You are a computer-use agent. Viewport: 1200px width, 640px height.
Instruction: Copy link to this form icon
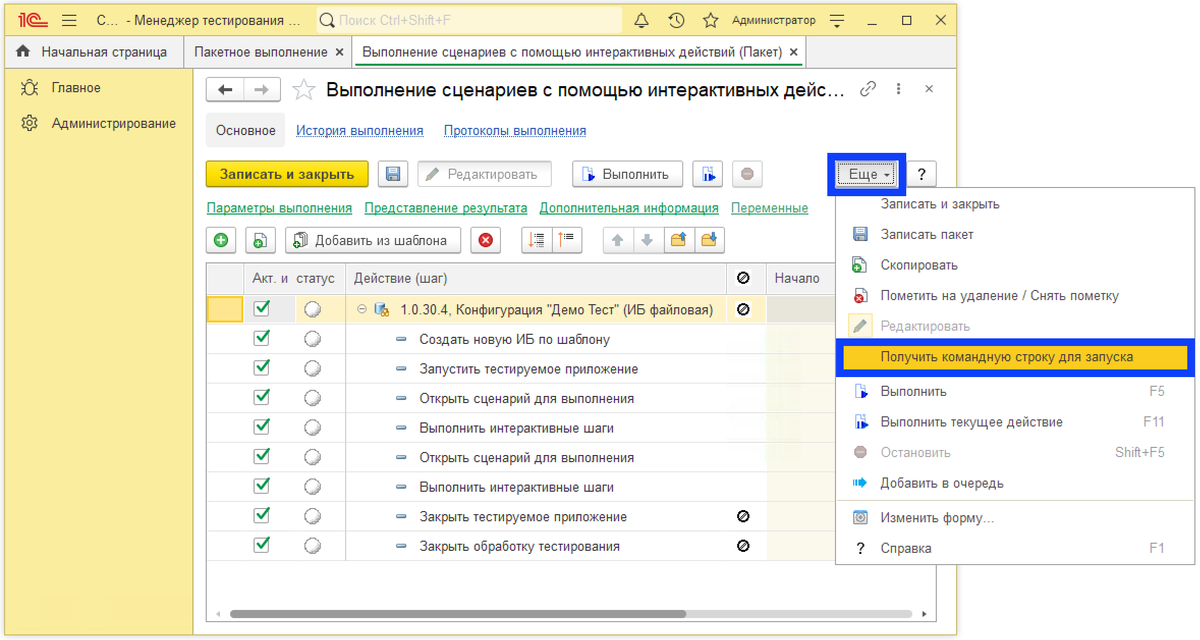click(x=868, y=89)
